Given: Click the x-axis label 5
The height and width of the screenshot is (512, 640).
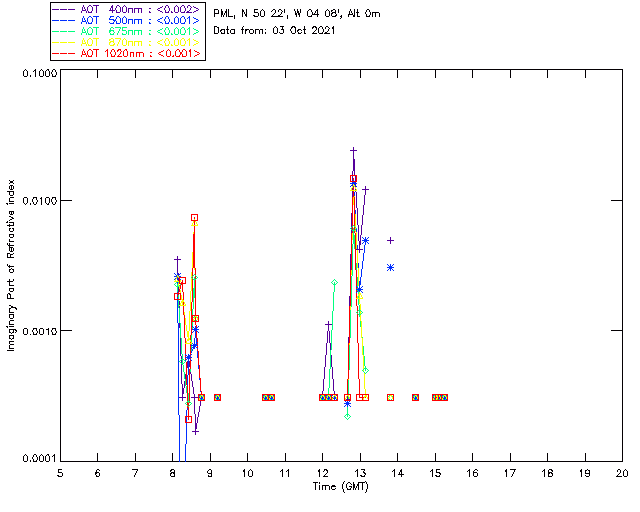Looking at the screenshot, I should 60,473.
